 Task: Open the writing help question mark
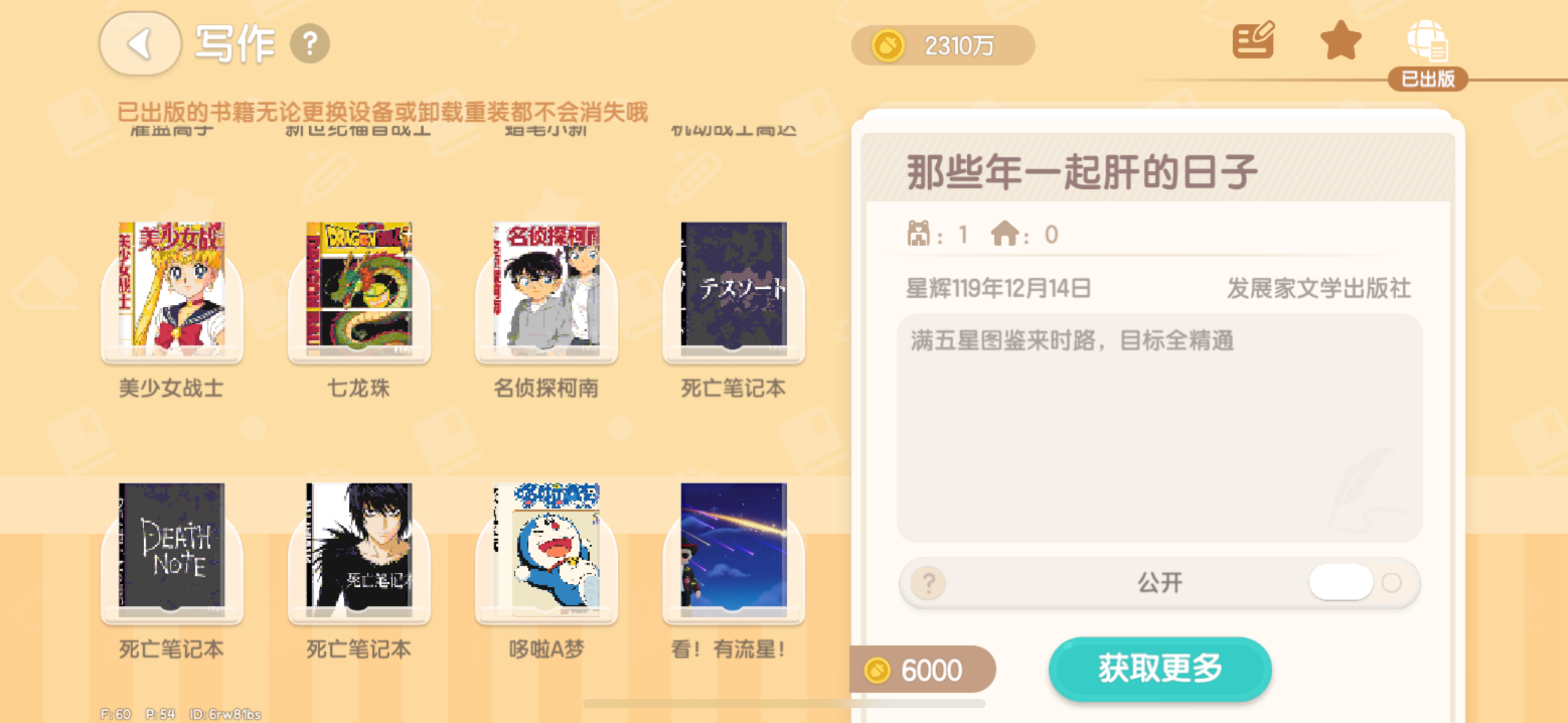[x=310, y=44]
